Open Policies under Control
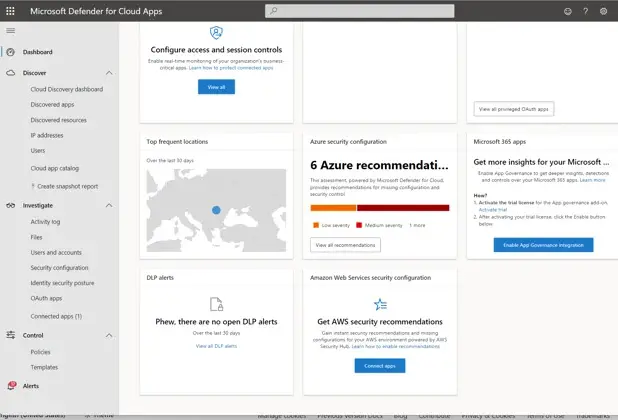This screenshot has width=618, height=420. coord(40,352)
